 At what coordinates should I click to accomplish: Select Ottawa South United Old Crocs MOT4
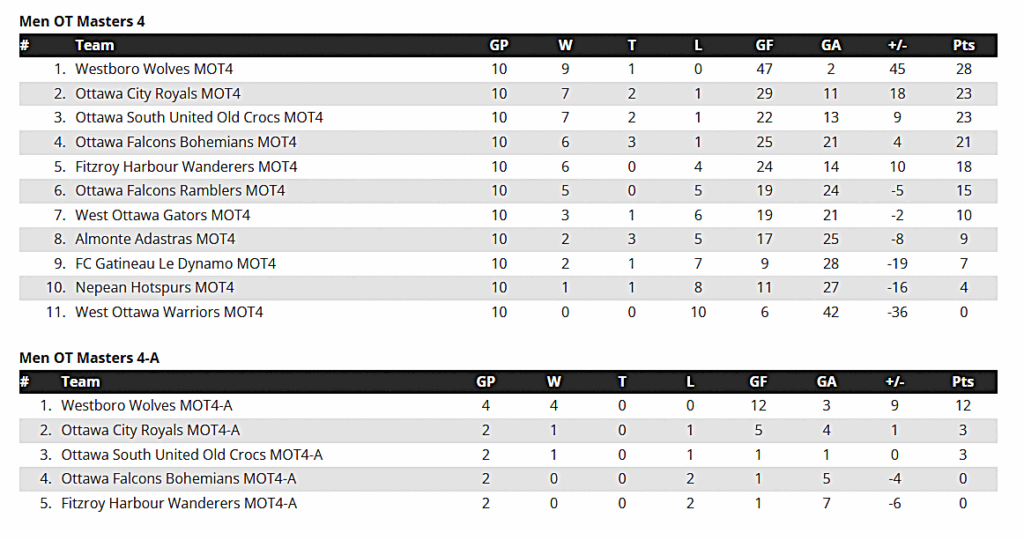coord(199,118)
